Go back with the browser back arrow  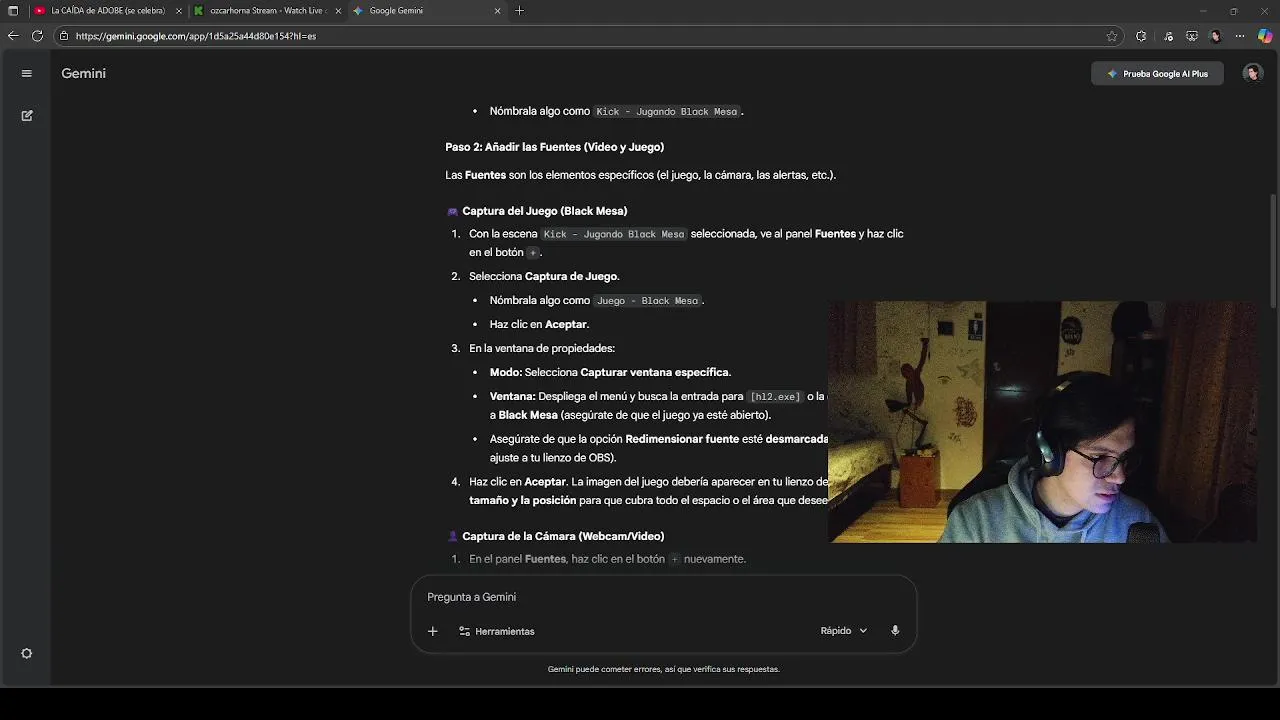[x=13, y=36]
